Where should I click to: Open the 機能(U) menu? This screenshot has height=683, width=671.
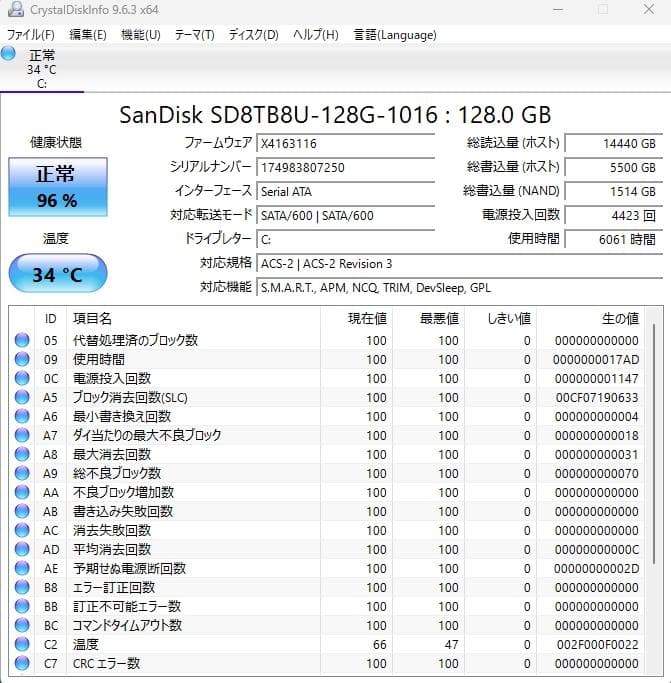[x=140, y=34]
